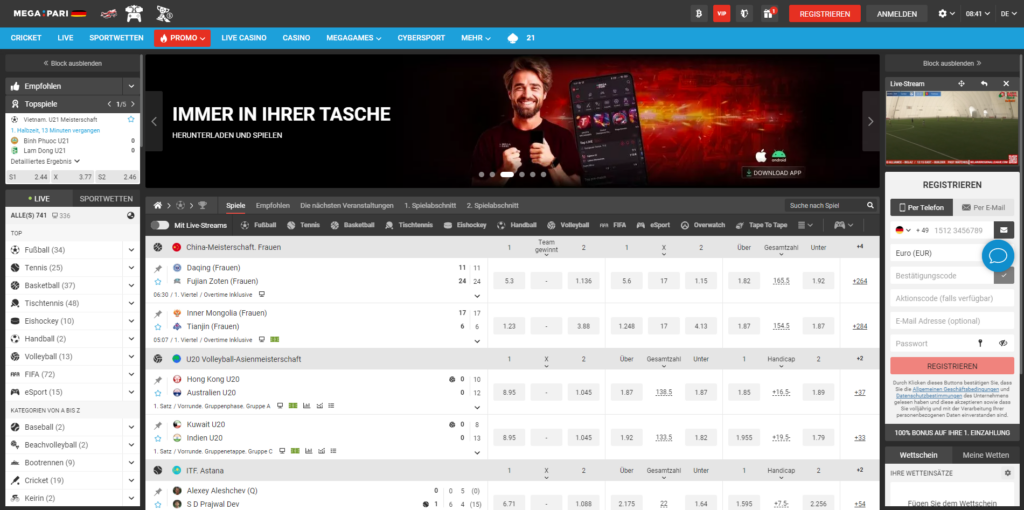Click the third banner carousel dot
Screen dimensions: 1024x510
[x=507, y=174]
